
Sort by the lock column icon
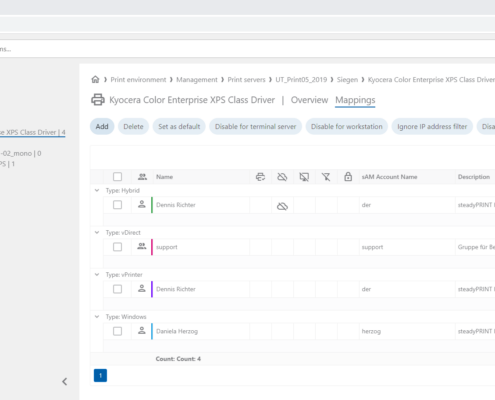click(348, 177)
